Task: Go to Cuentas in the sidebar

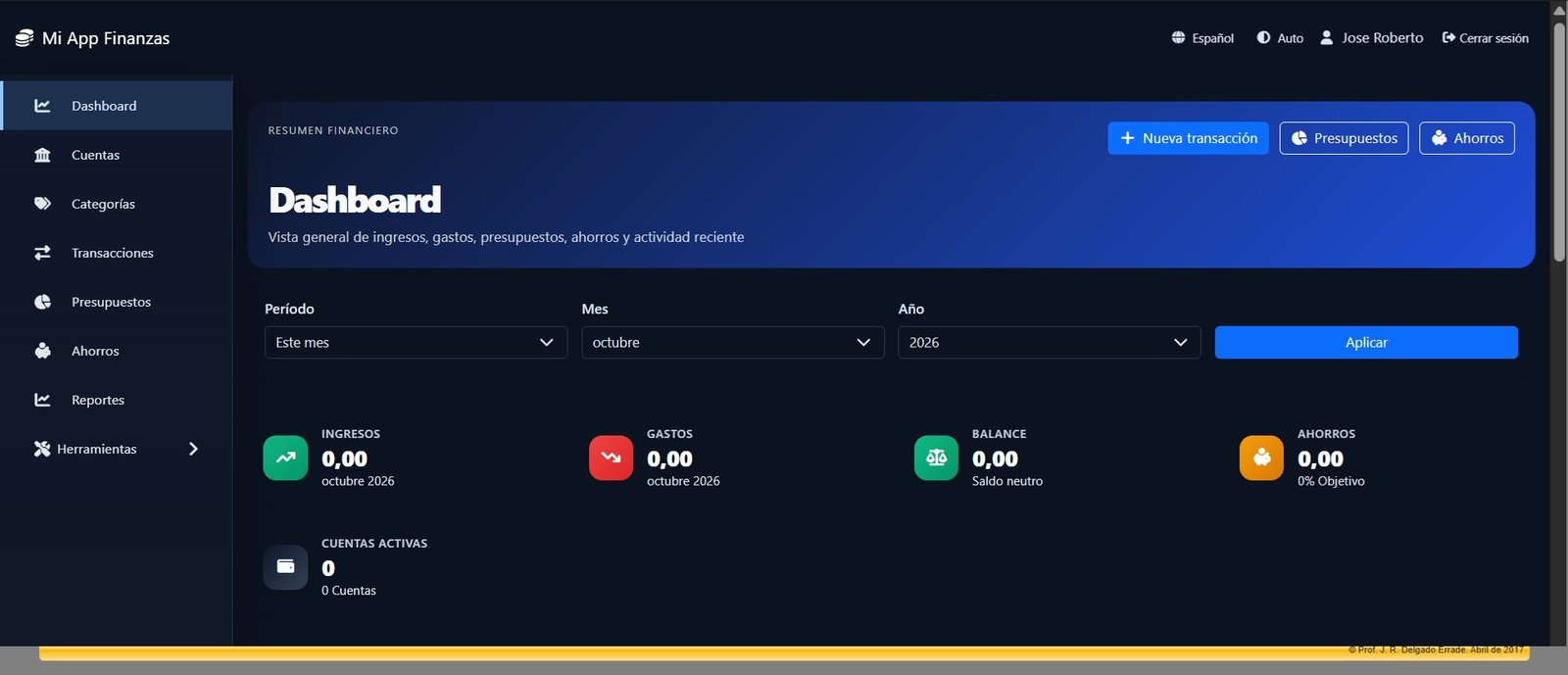Action: pos(117,155)
